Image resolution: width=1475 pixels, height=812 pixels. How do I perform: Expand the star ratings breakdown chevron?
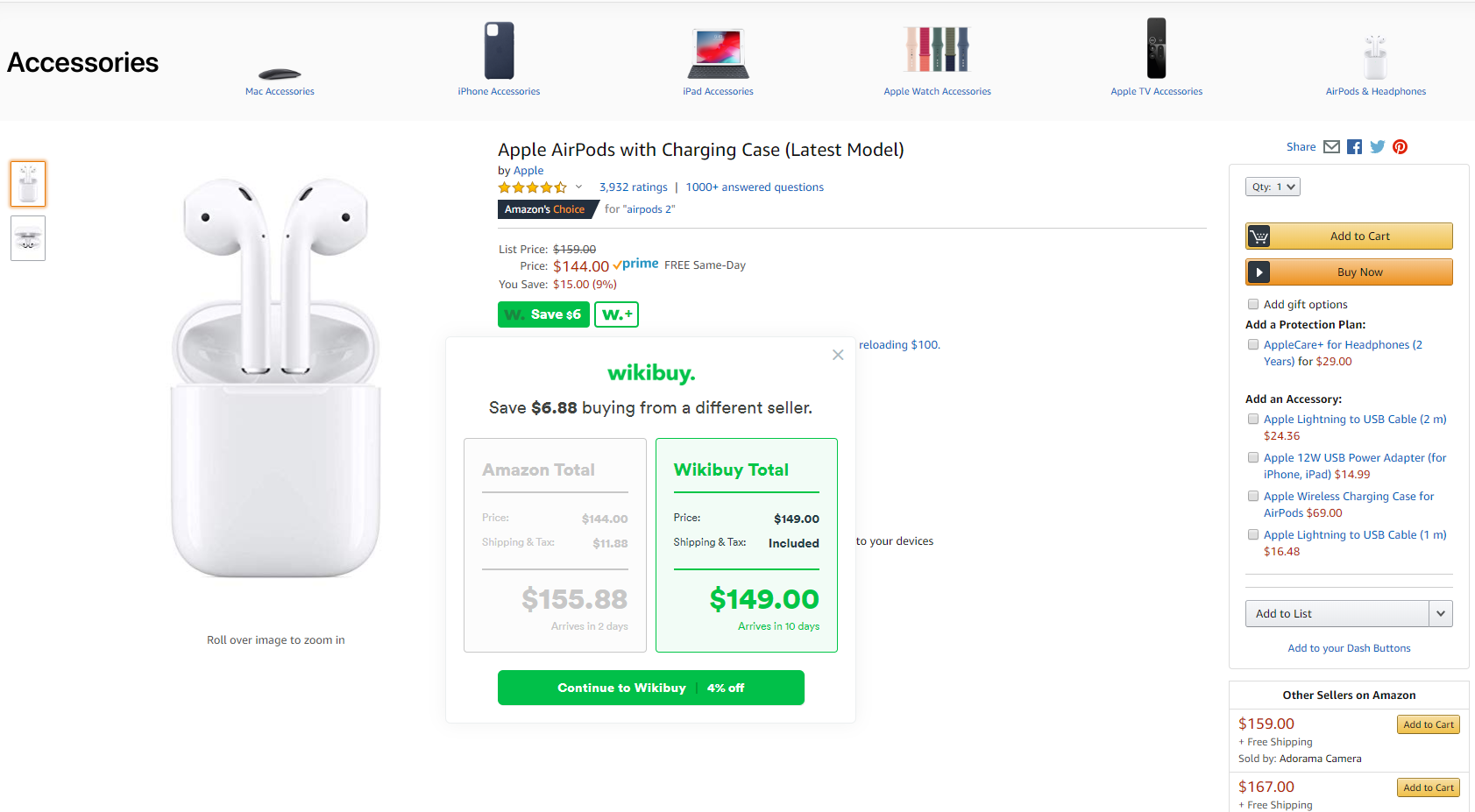pos(578,187)
